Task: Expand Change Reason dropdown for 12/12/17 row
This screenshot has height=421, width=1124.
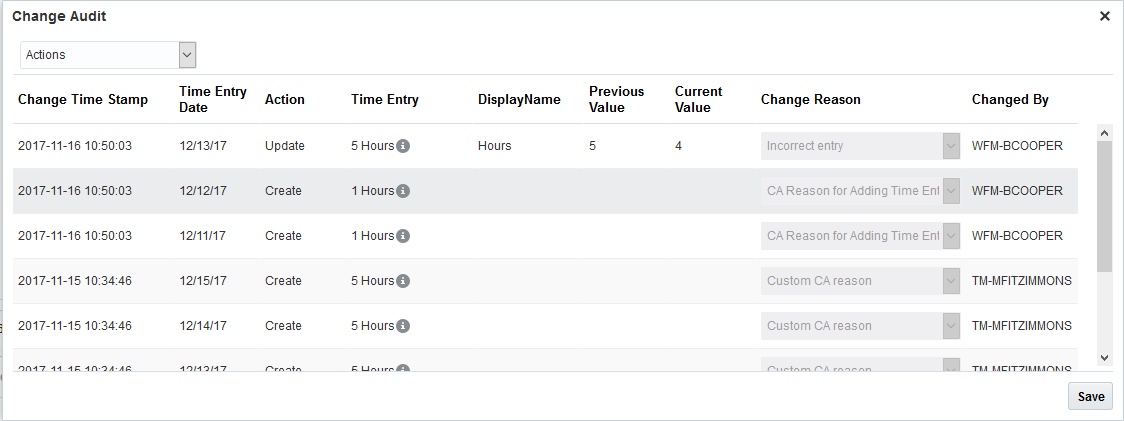Action: click(x=951, y=191)
